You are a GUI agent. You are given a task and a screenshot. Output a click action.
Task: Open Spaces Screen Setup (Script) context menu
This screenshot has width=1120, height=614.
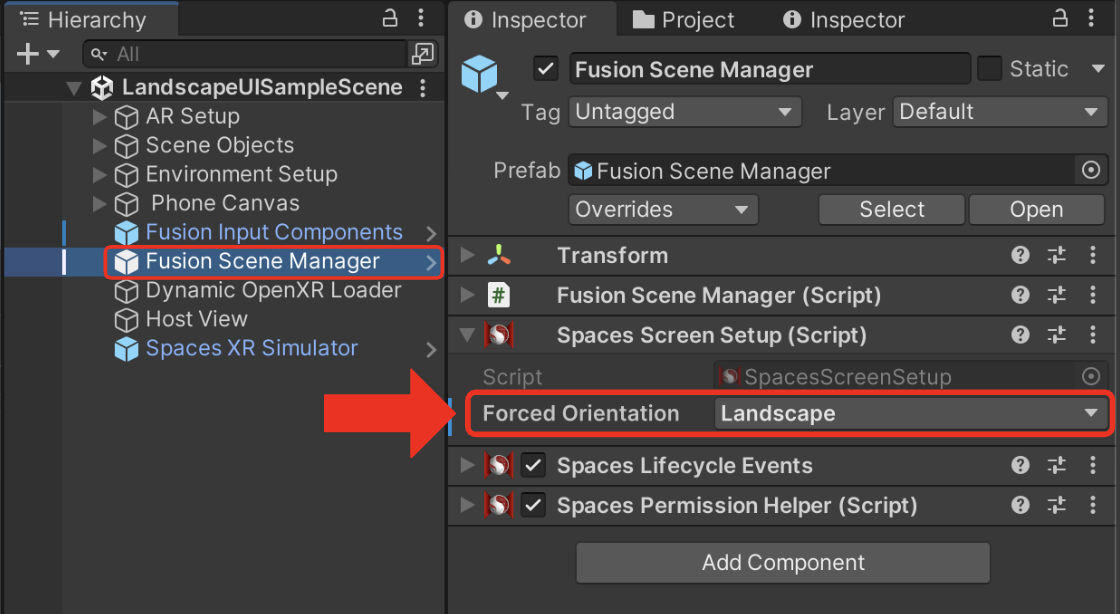(1092, 335)
